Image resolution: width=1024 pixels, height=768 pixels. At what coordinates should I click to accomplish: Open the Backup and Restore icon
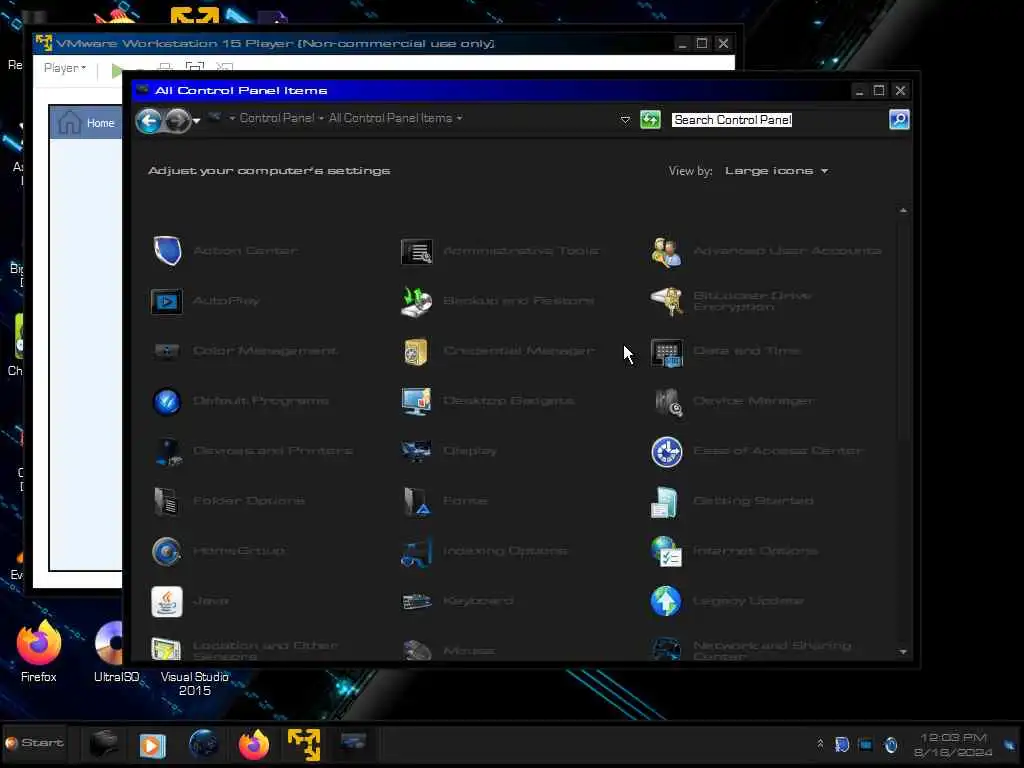tap(417, 302)
